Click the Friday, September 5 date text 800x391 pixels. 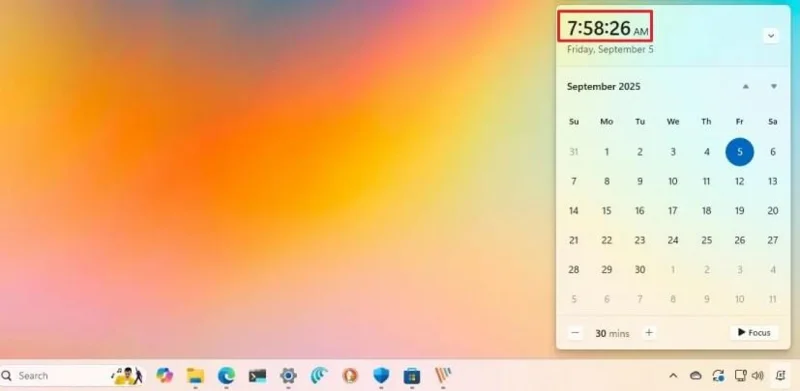click(x=610, y=50)
